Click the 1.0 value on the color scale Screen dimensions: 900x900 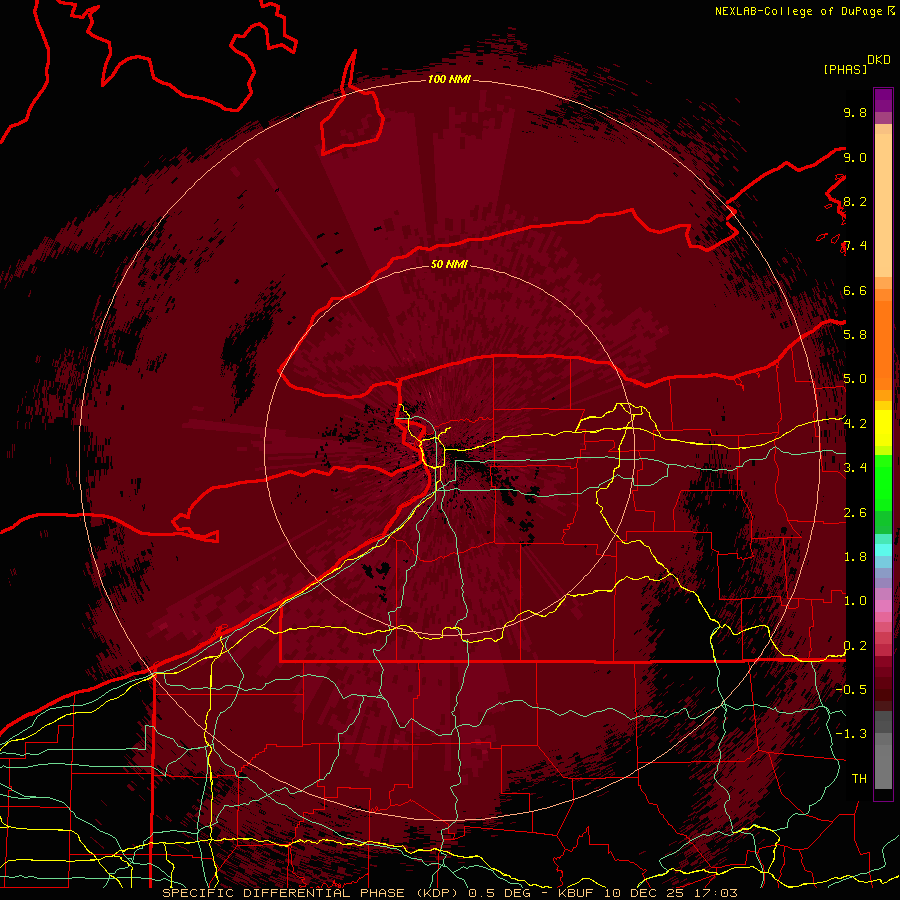pyautogui.click(x=855, y=600)
